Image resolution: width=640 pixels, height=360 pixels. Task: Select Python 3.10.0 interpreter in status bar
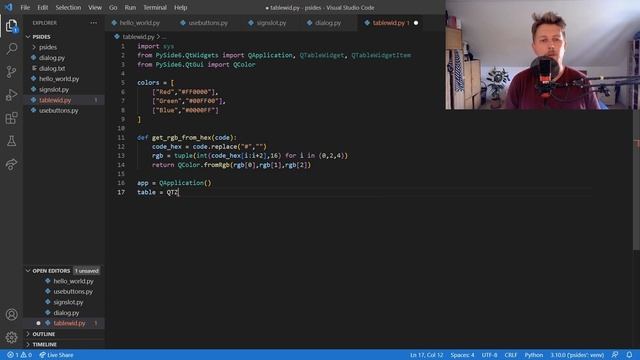(577, 355)
